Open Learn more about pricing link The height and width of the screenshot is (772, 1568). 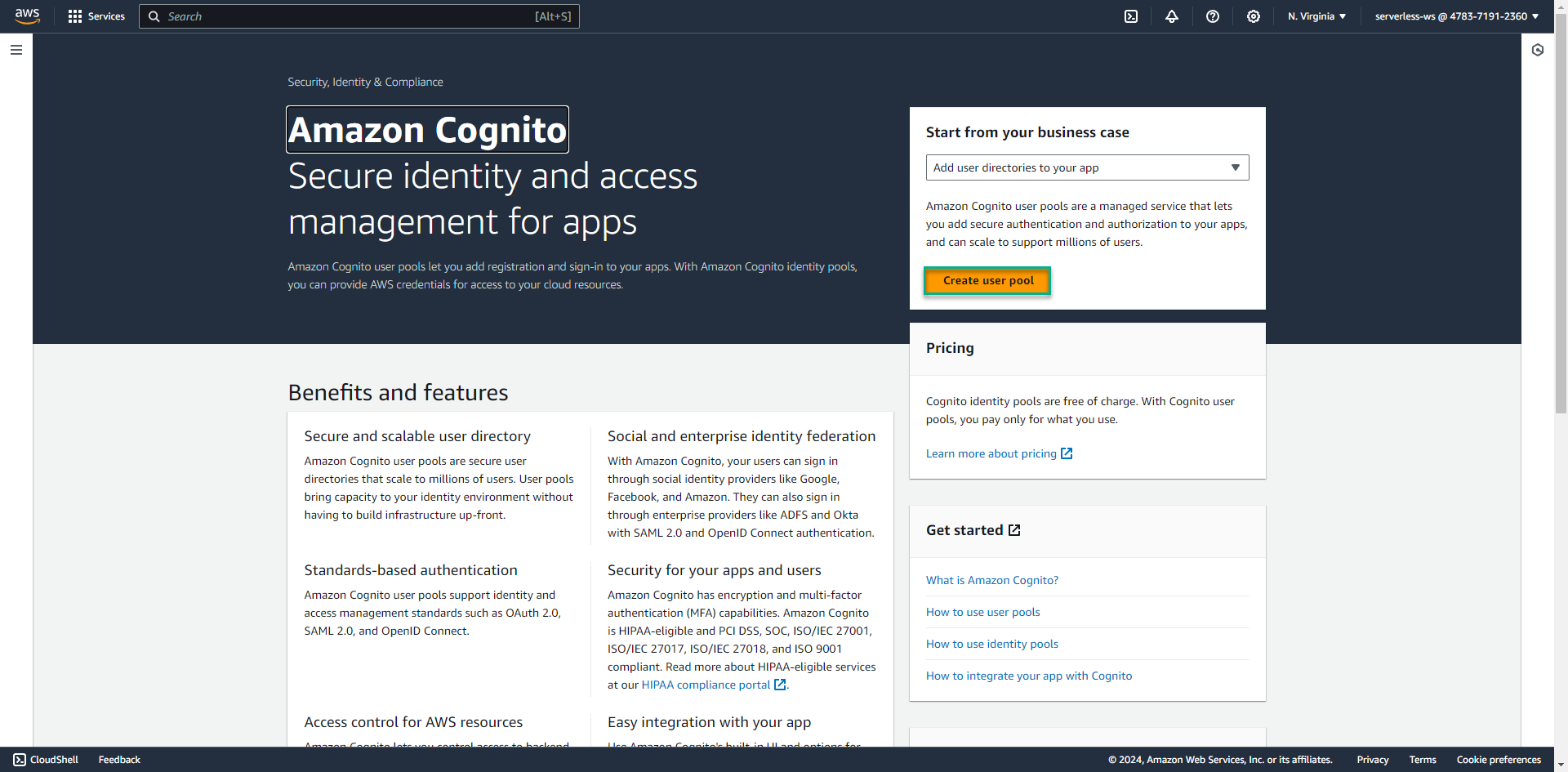coord(991,453)
